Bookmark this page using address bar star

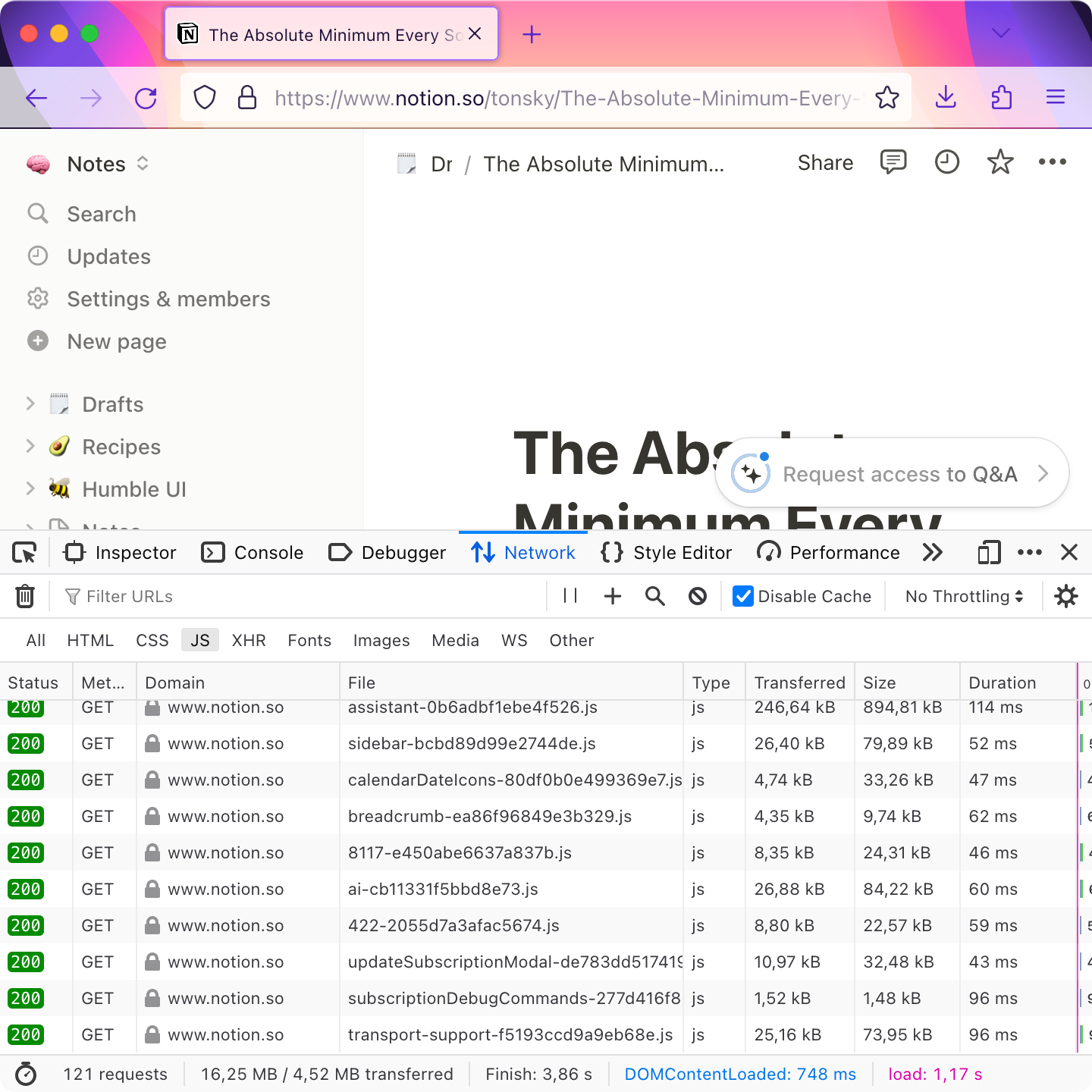point(886,98)
